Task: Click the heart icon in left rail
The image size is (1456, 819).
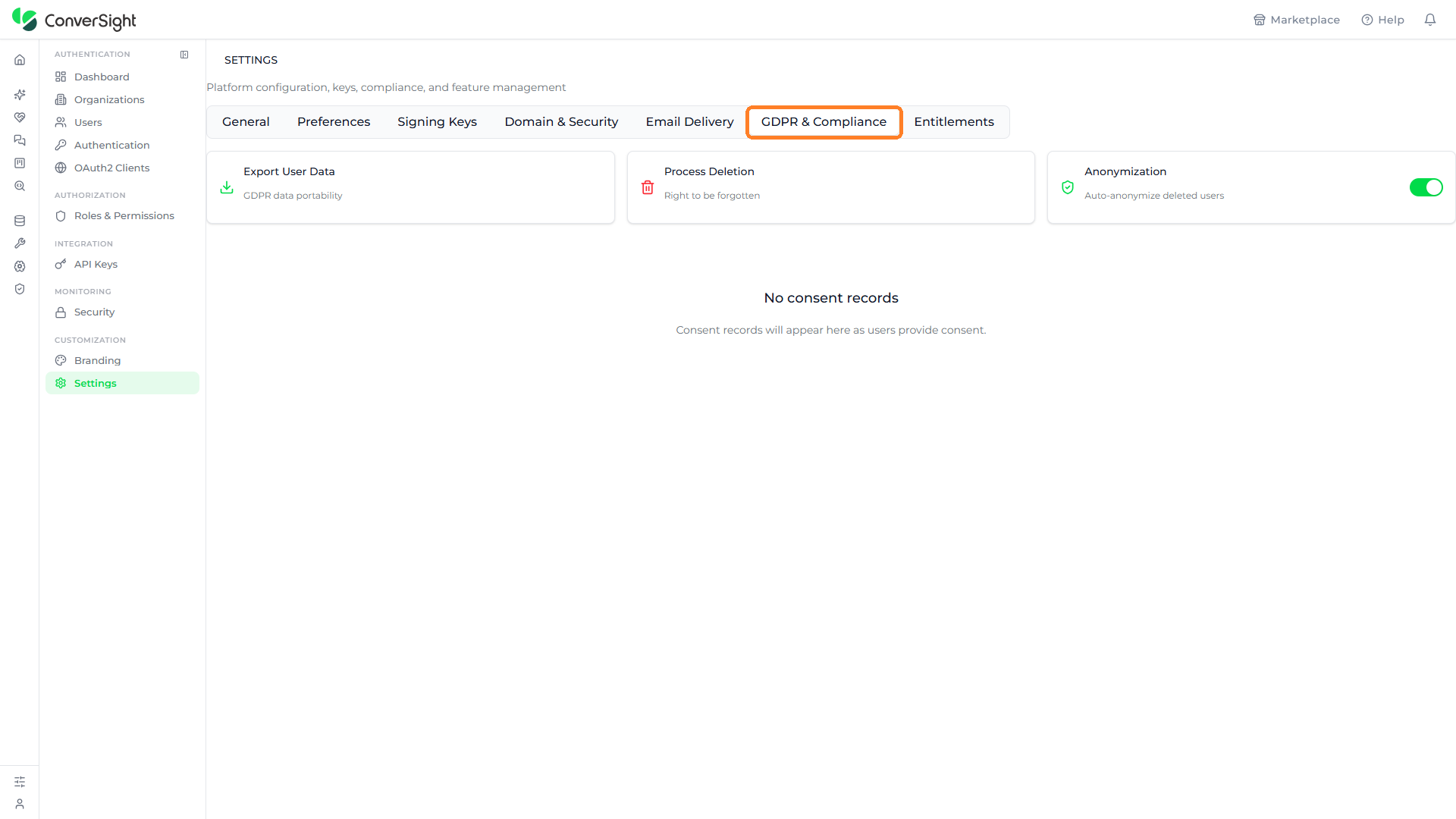Action: [20, 118]
